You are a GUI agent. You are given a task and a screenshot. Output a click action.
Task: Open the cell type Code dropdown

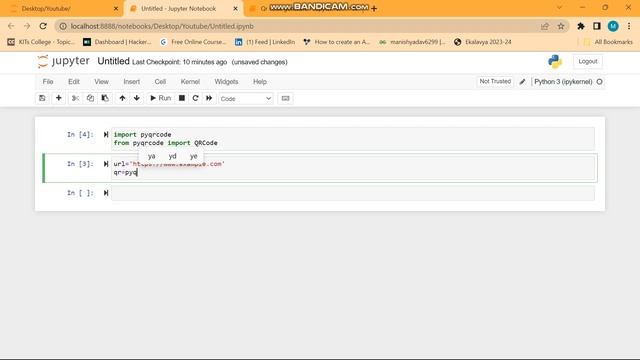pos(246,99)
